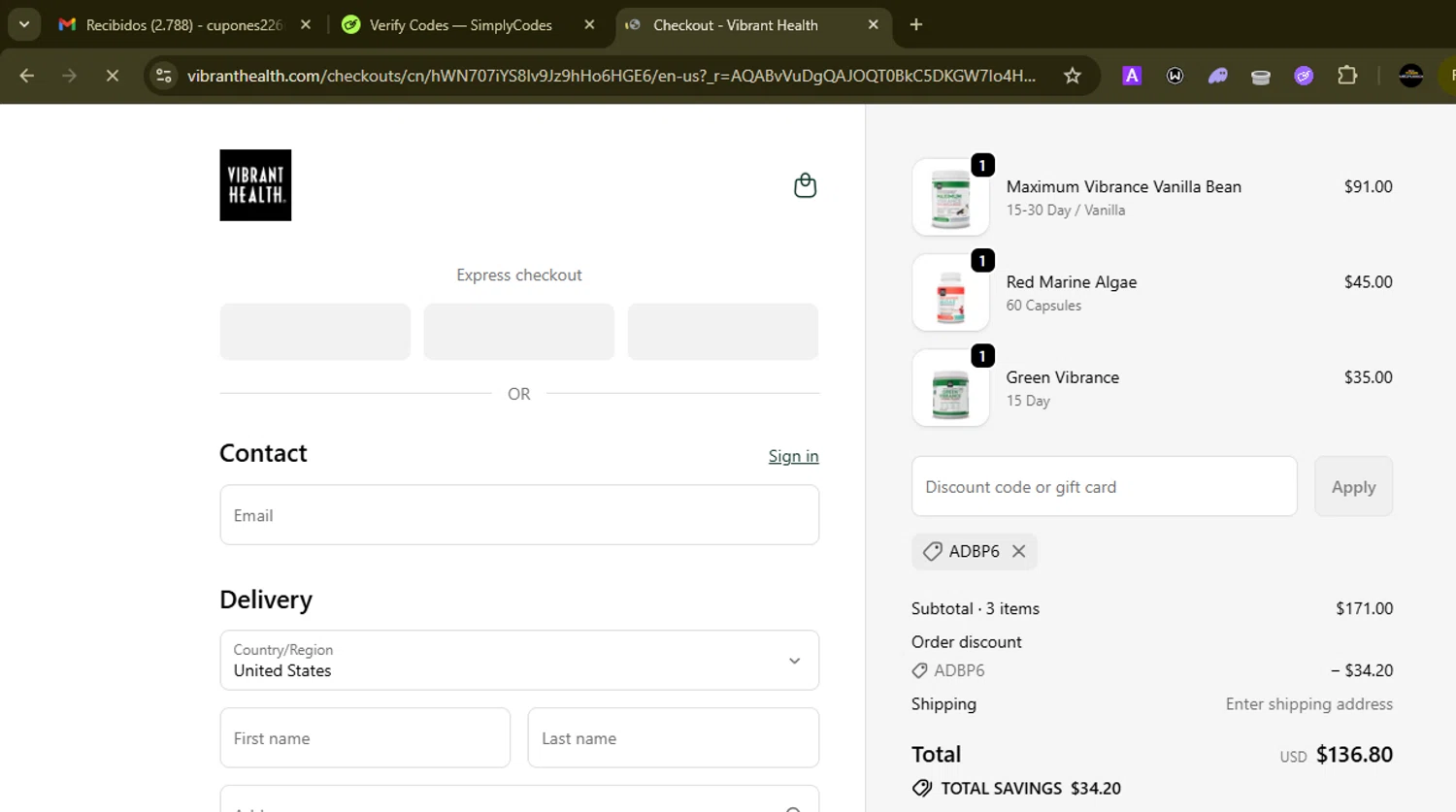Image resolution: width=1456 pixels, height=812 pixels.
Task: Go back to the previous page
Action: point(27,76)
